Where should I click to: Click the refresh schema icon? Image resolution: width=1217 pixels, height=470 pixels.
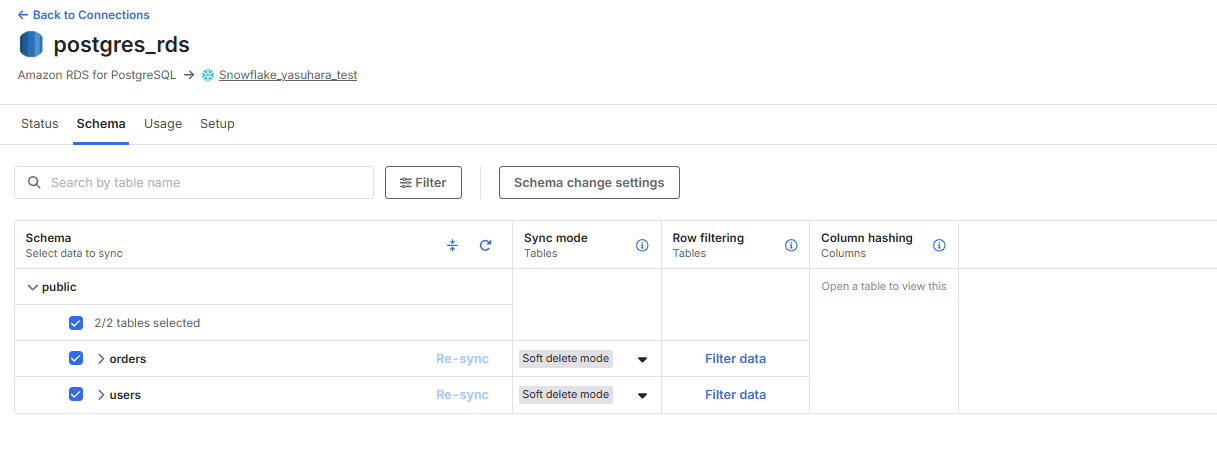(x=485, y=245)
